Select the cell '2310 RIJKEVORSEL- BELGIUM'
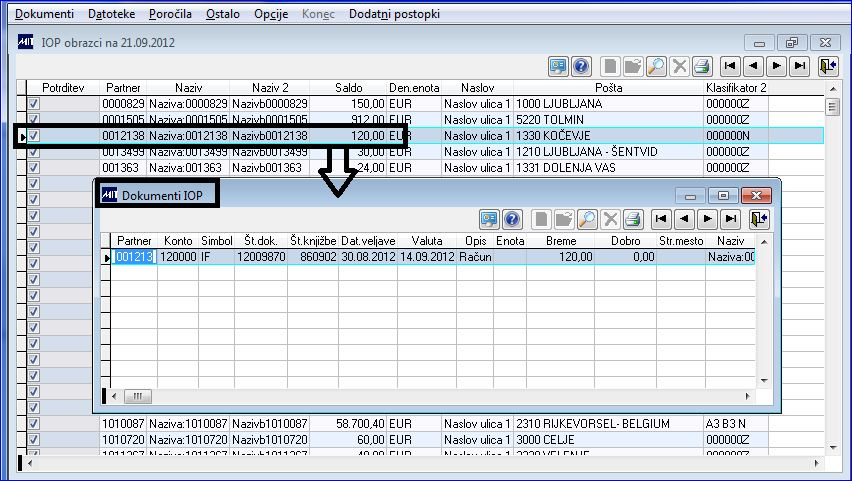Screen dimensions: 852x481 click(x=608, y=423)
